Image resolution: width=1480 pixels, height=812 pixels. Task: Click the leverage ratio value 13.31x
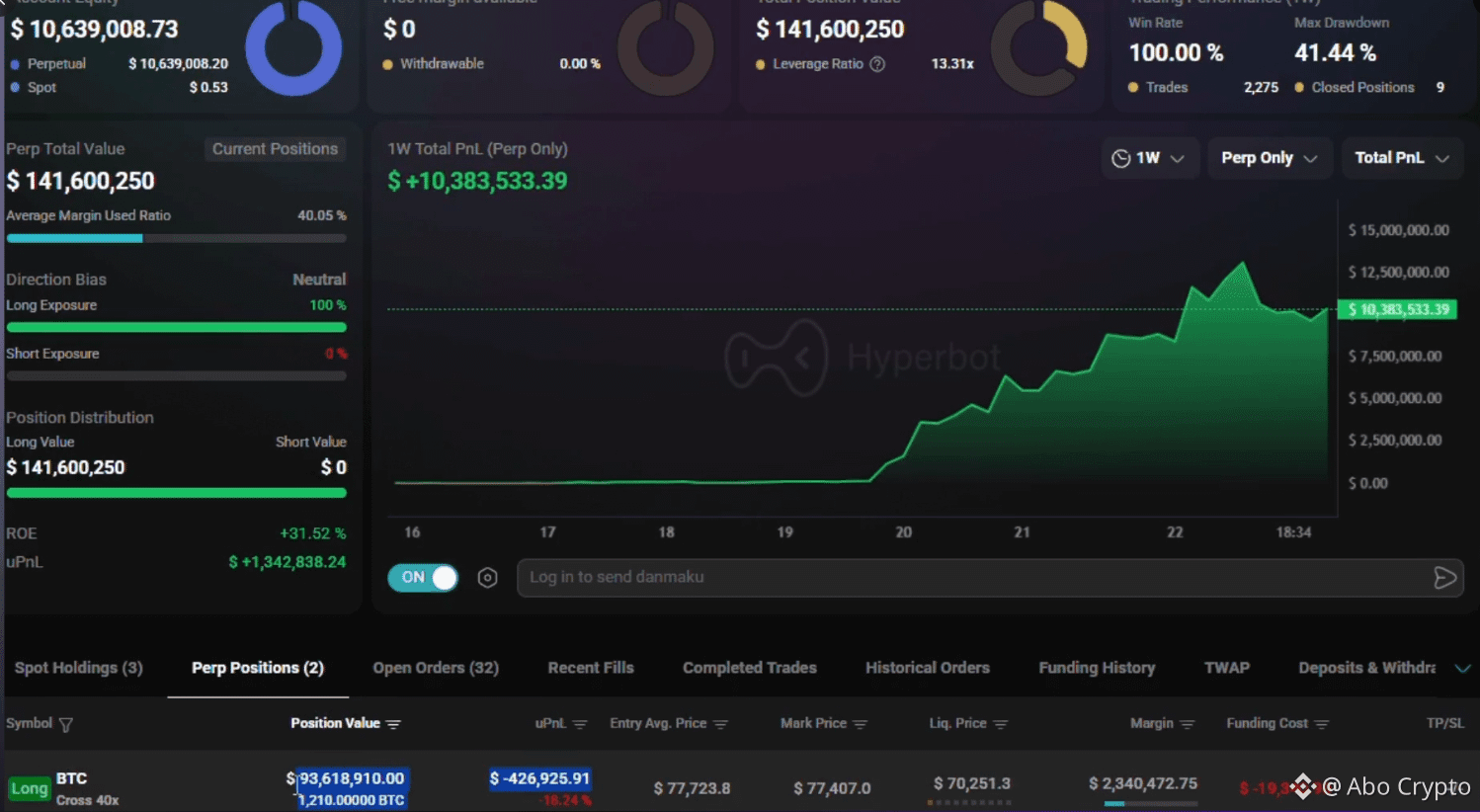tap(952, 64)
